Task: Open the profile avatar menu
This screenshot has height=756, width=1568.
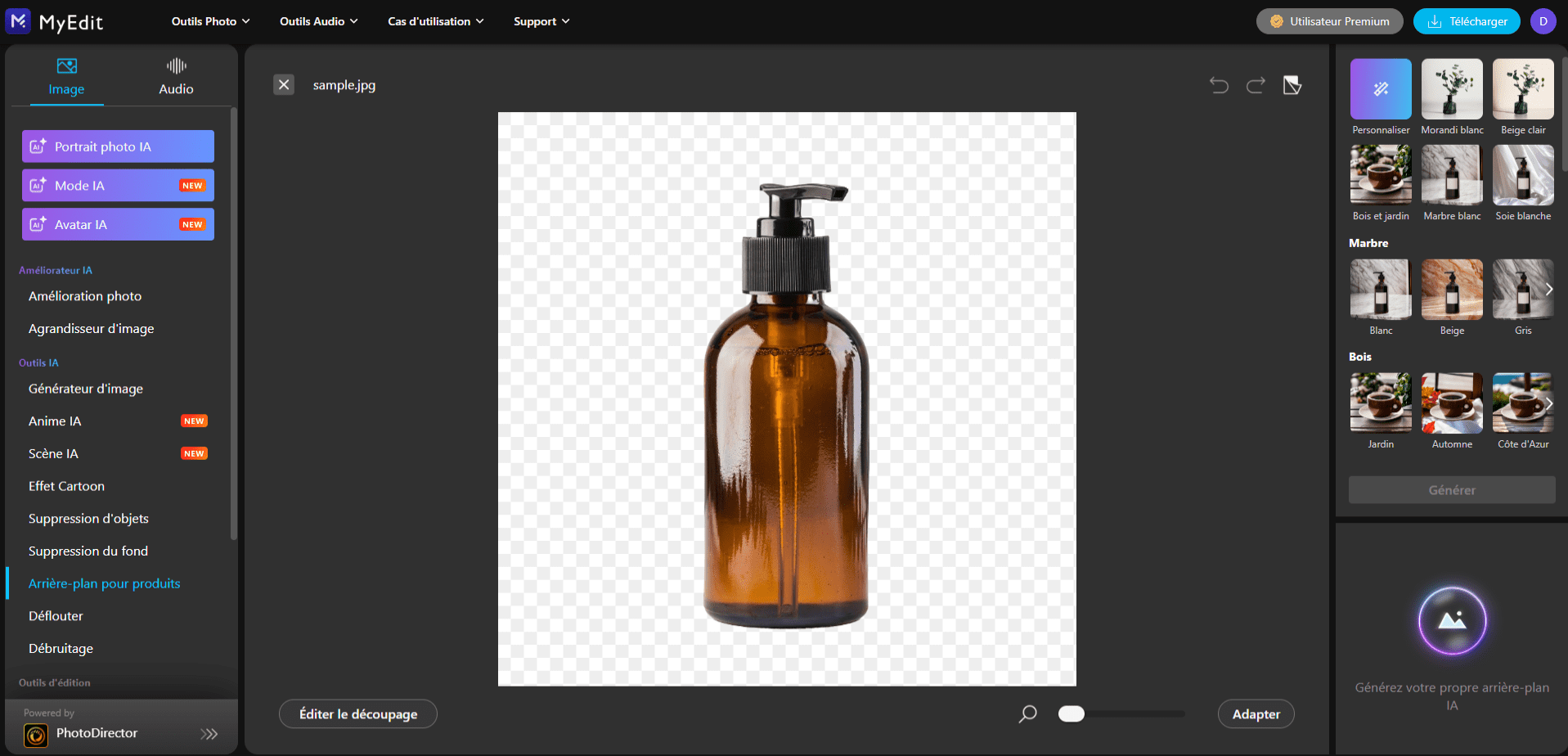Action: (1543, 21)
